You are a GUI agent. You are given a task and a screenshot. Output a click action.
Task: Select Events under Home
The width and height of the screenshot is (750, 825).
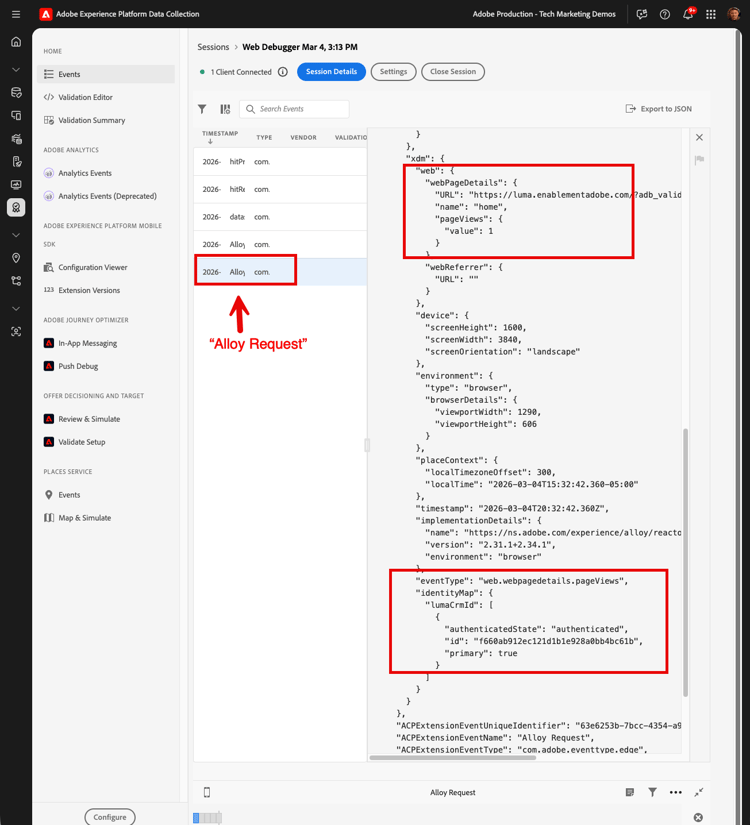106,74
